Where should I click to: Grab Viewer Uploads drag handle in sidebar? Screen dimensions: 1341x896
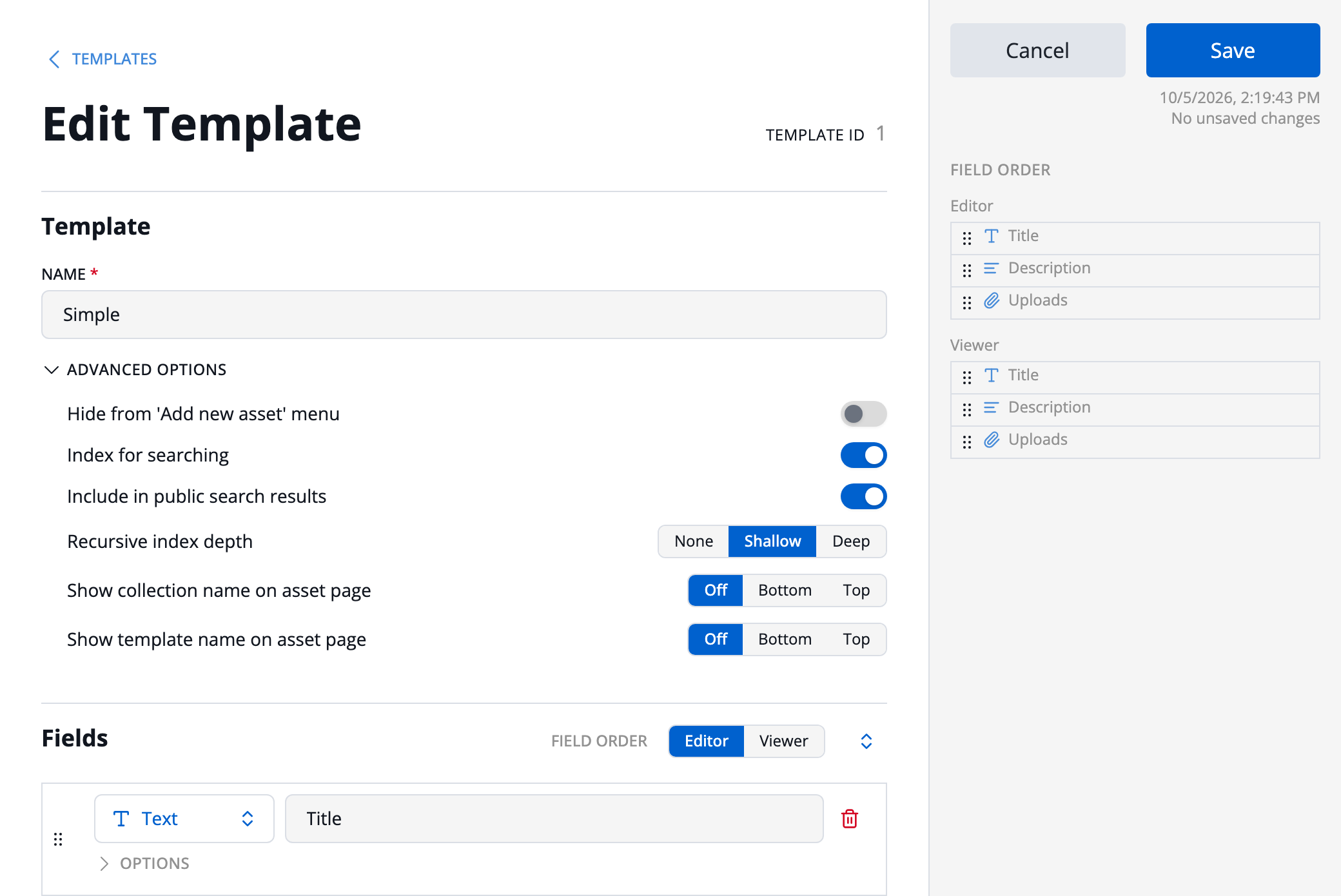pos(967,442)
